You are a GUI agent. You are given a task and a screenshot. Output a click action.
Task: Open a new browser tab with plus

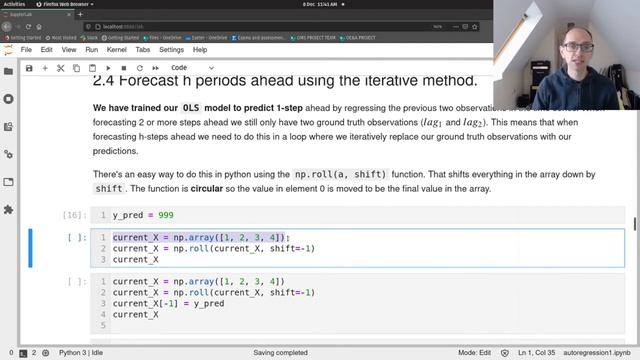tap(80, 15)
